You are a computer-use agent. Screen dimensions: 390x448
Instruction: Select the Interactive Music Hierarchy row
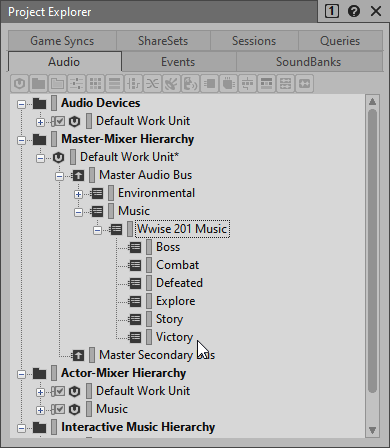click(138, 427)
